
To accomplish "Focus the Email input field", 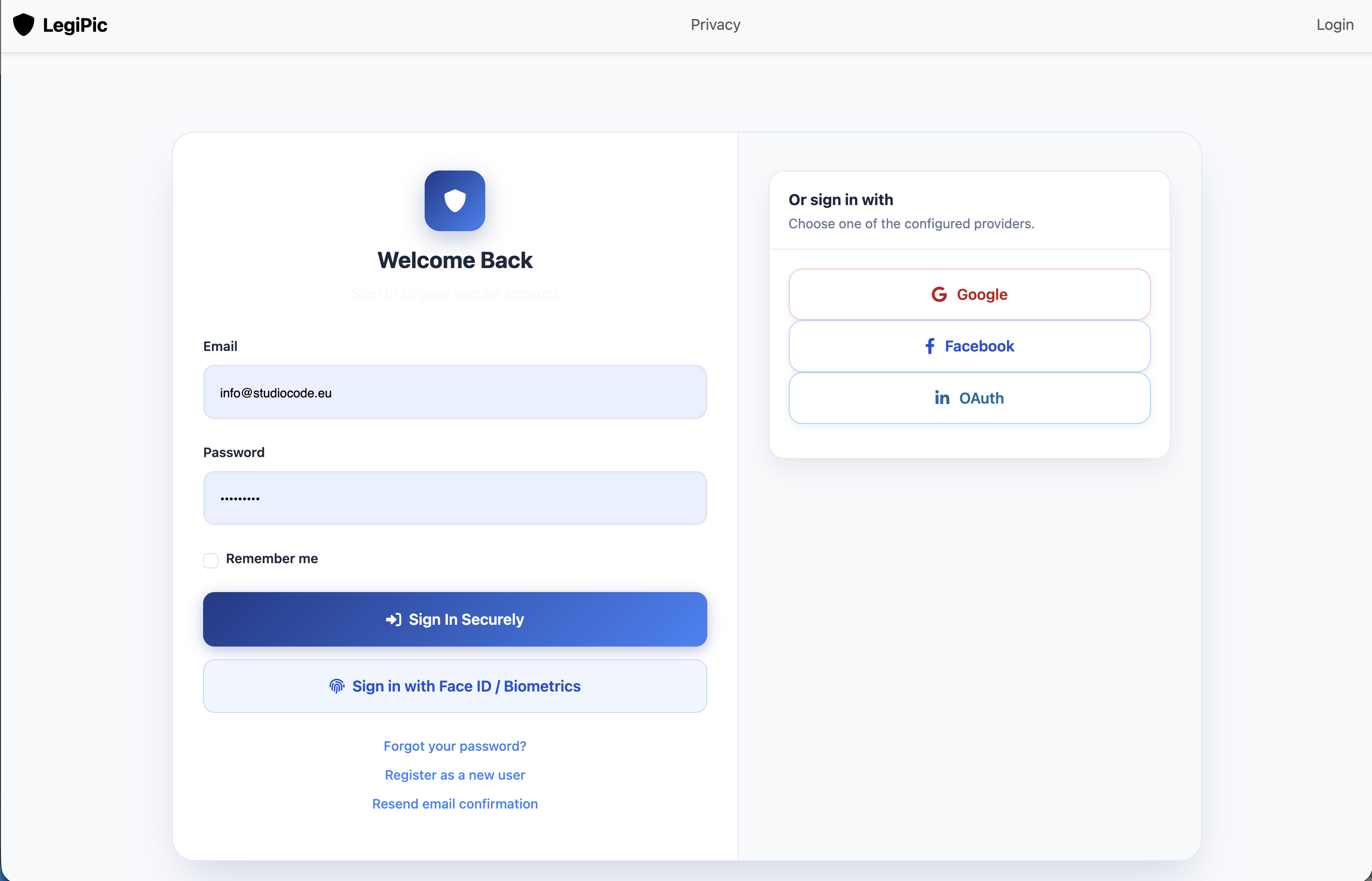I will pos(455,393).
